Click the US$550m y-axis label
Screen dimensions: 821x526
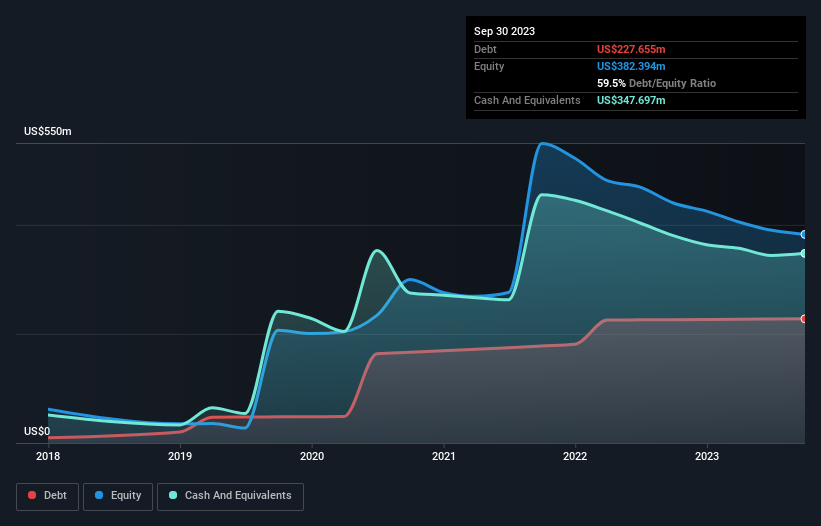[x=48, y=131]
